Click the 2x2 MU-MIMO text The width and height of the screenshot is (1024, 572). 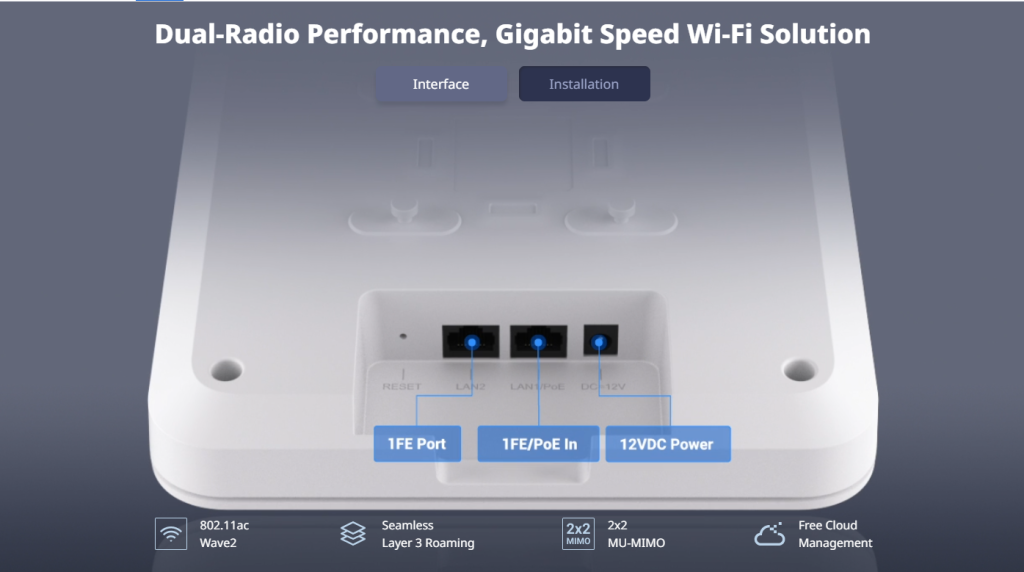point(636,533)
